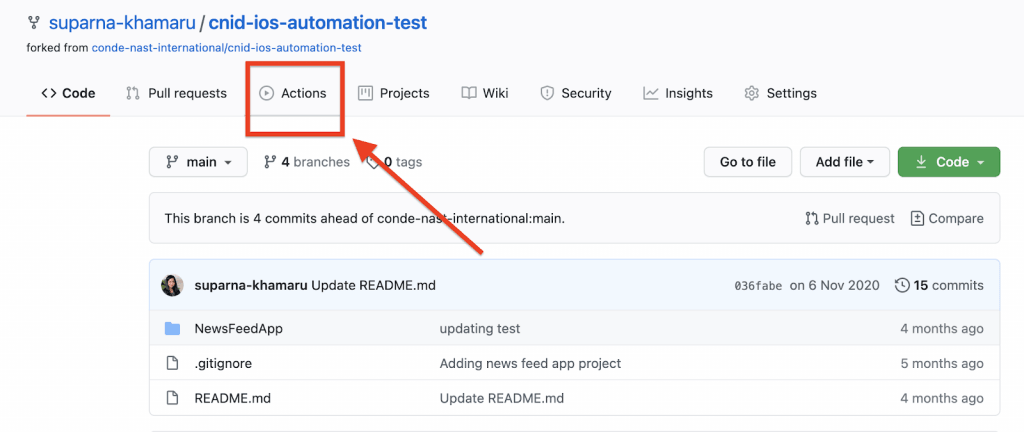Click the Insights graph icon
The width and height of the screenshot is (1024, 432).
click(x=651, y=93)
